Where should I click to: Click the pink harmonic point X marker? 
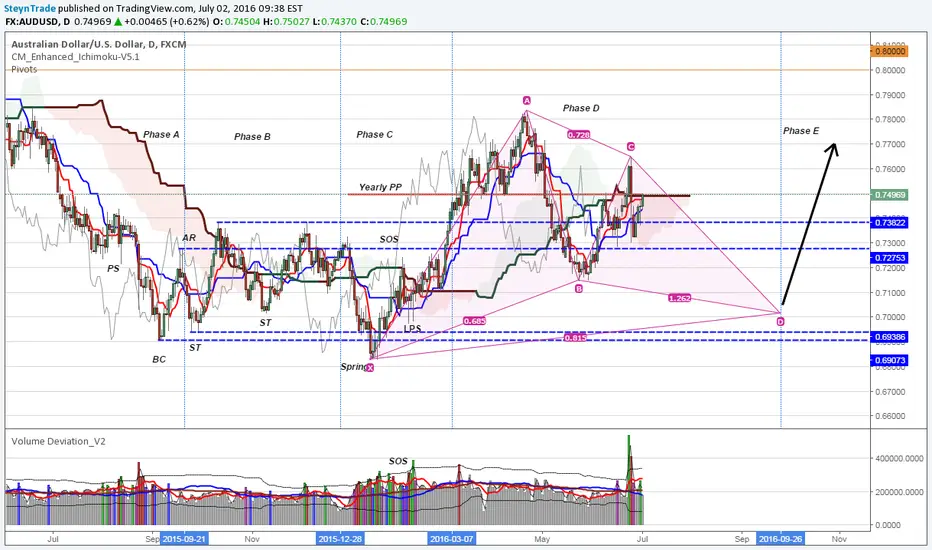click(x=370, y=368)
